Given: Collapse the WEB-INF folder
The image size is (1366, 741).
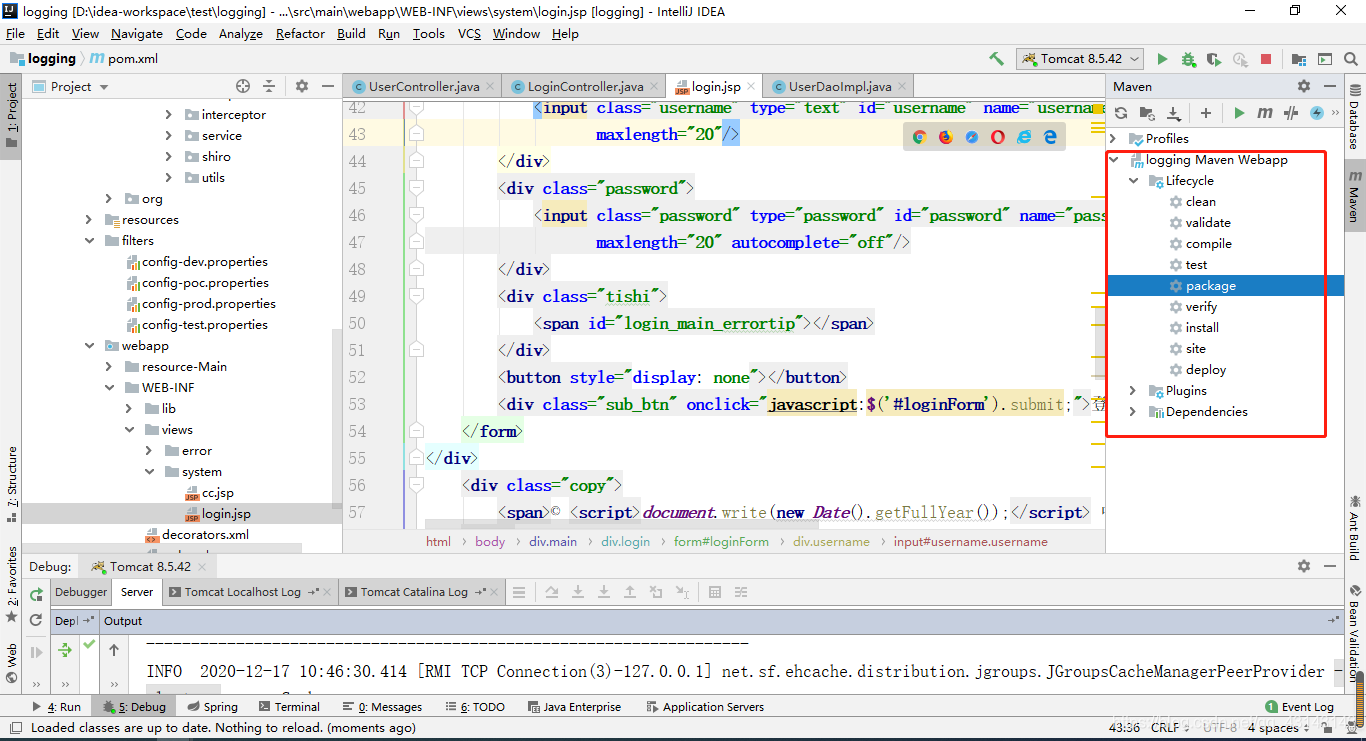Looking at the screenshot, I should pyautogui.click(x=109, y=387).
